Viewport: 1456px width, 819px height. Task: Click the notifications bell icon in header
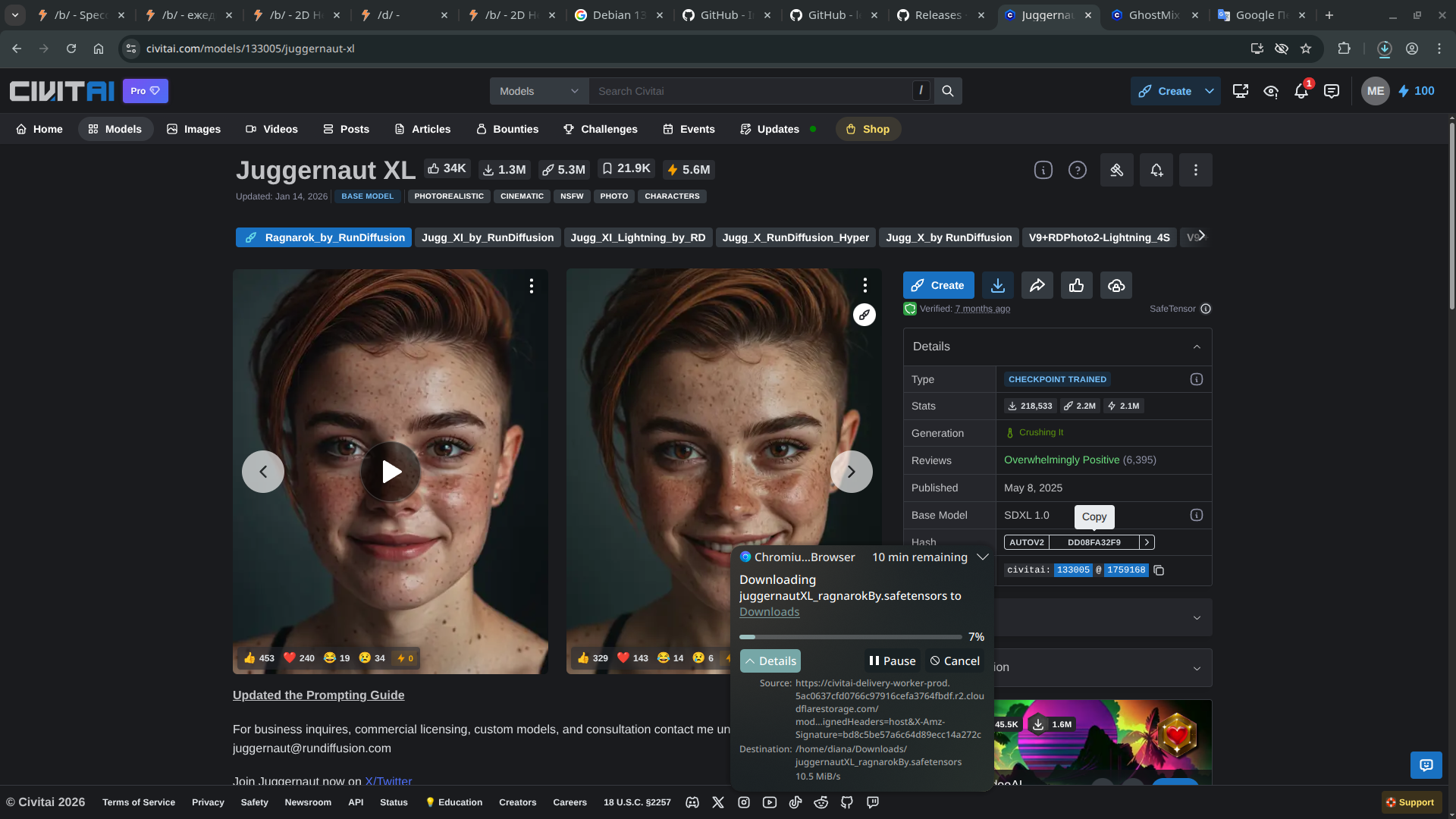pyautogui.click(x=1301, y=91)
